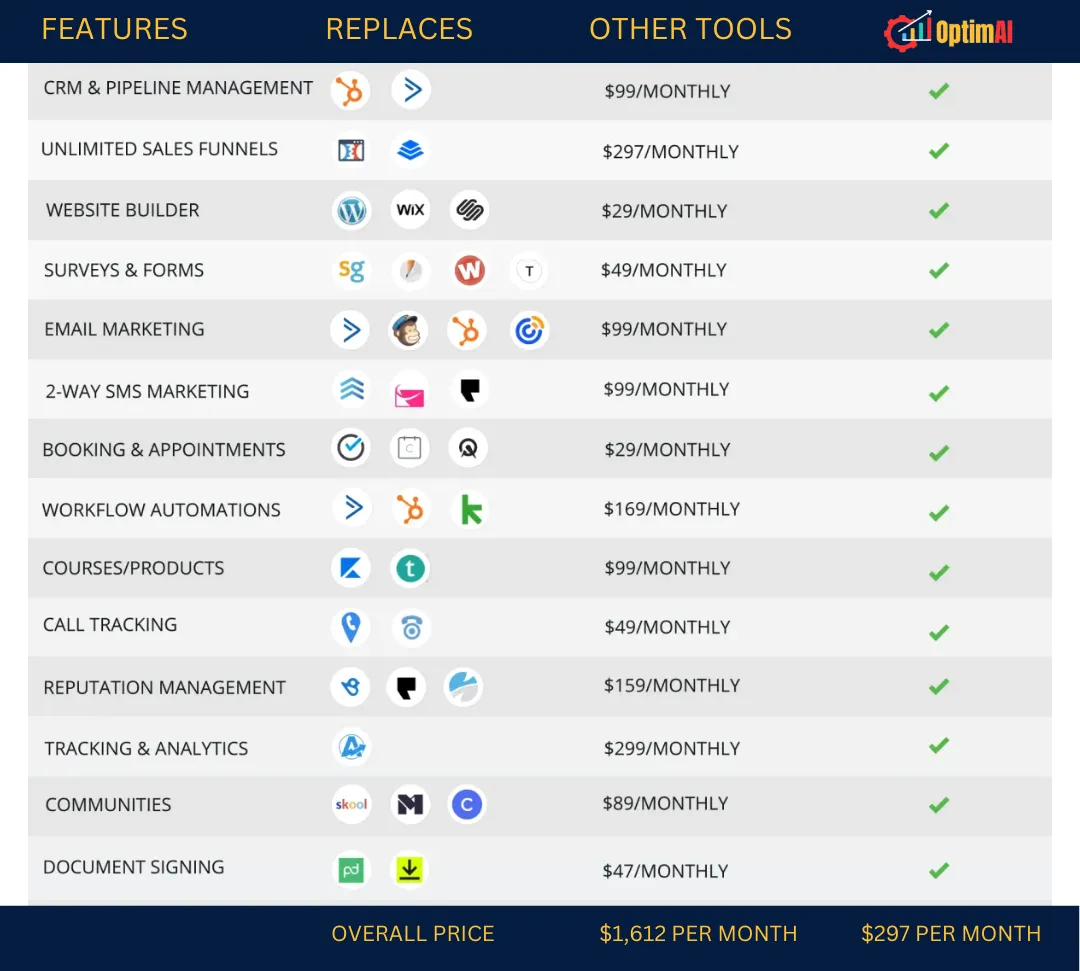Click blue layers icon in Sales Funnels row
Viewport: 1080px width, 971px height.
click(411, 150)
